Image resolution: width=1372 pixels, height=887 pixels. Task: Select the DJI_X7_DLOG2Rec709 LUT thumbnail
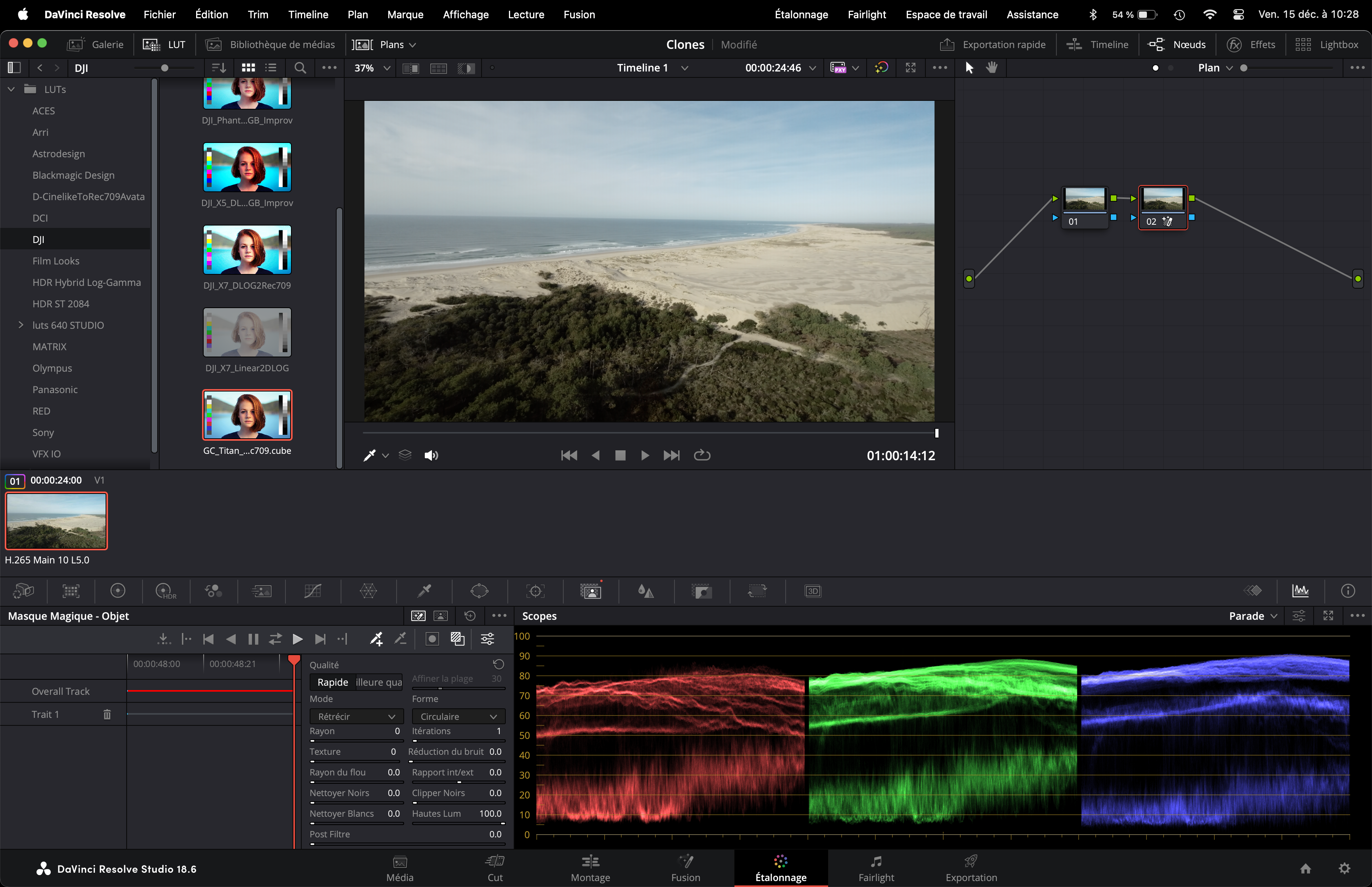click(x=247, y=250)
